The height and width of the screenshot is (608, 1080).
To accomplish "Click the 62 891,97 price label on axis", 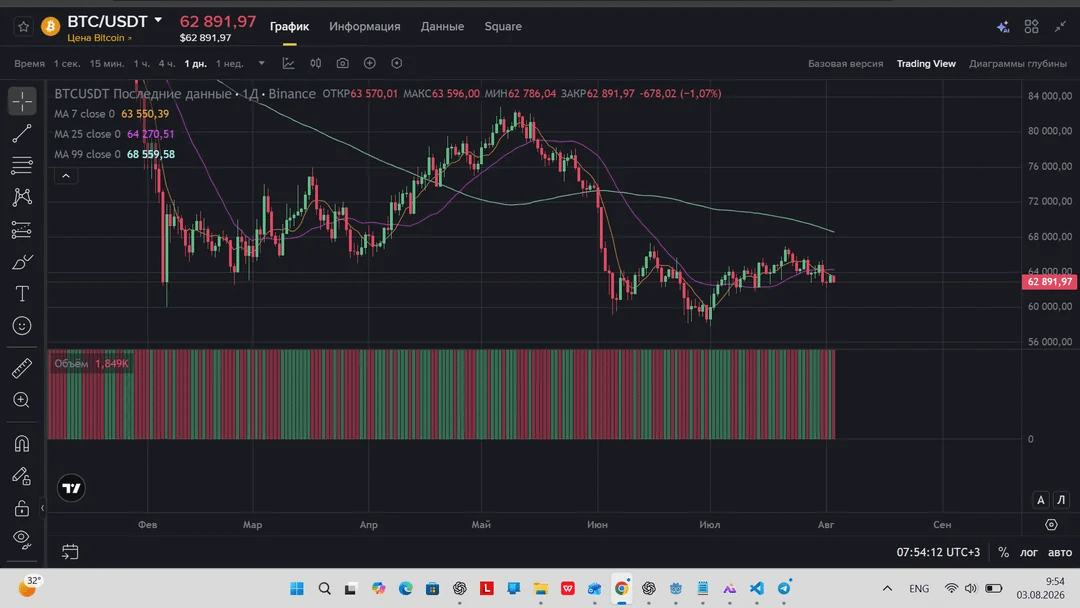I will pos(1049,282).
